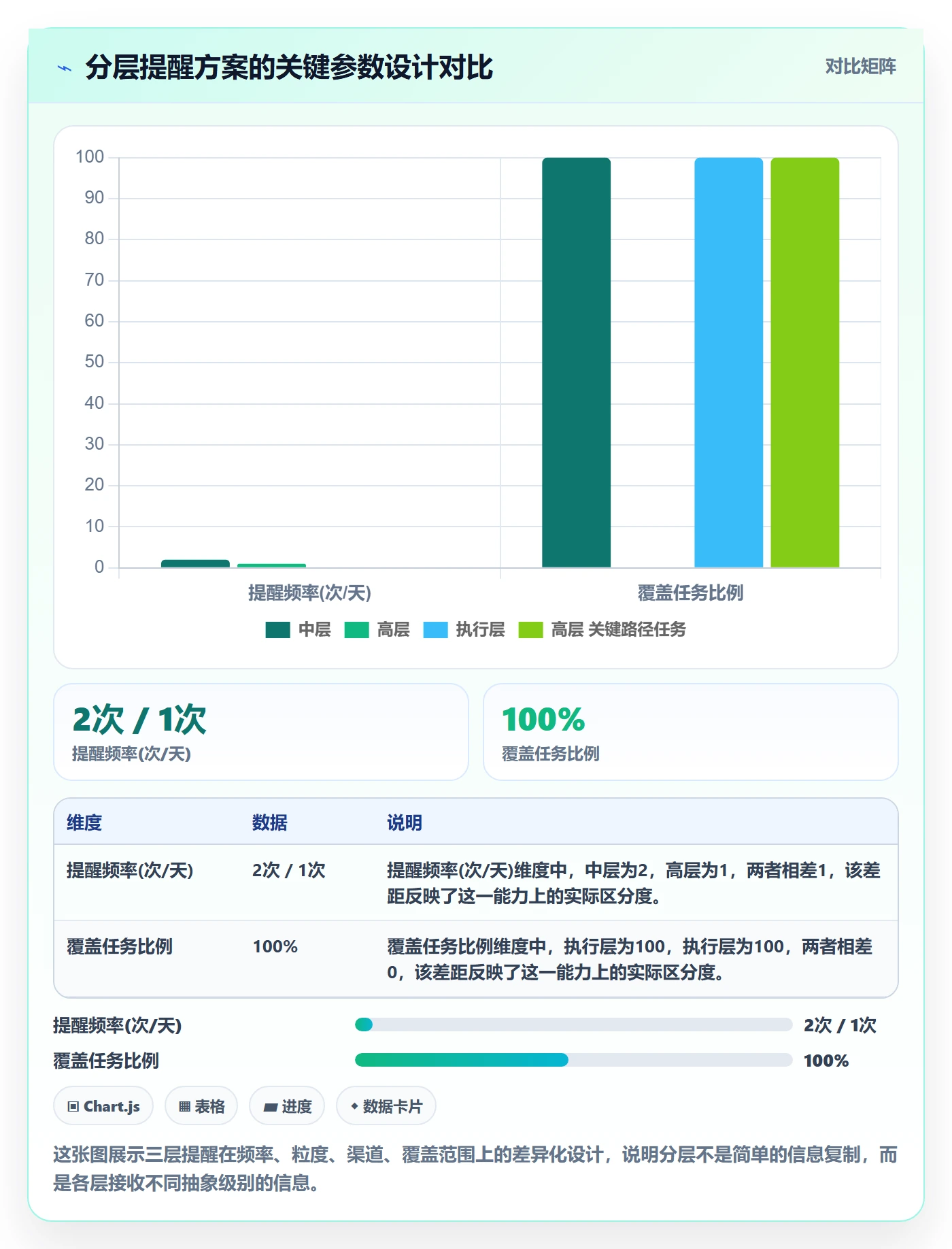Click the 提醒频率 progress bar

tap(573, 1025)
